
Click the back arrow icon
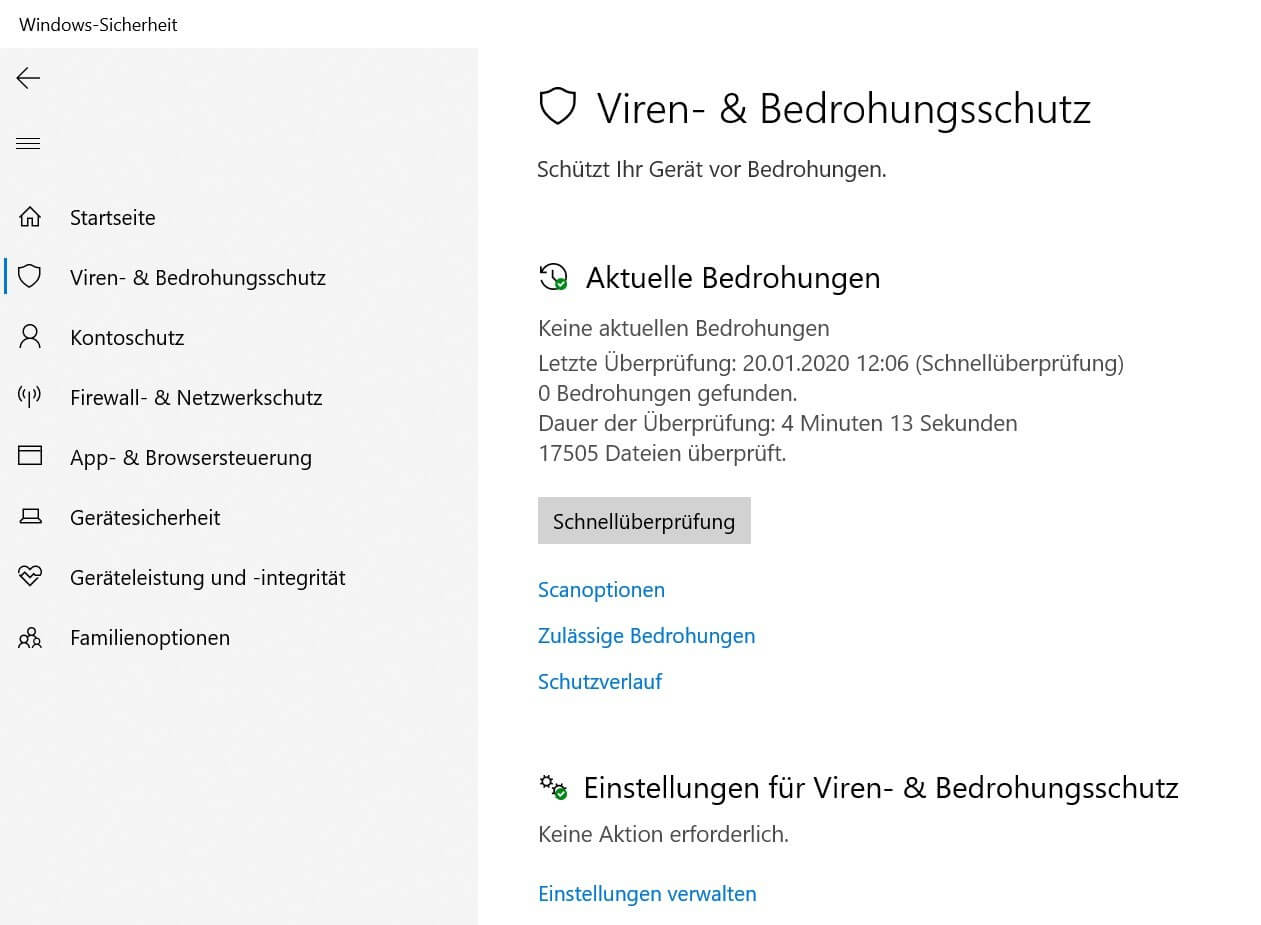pos(28,78)
